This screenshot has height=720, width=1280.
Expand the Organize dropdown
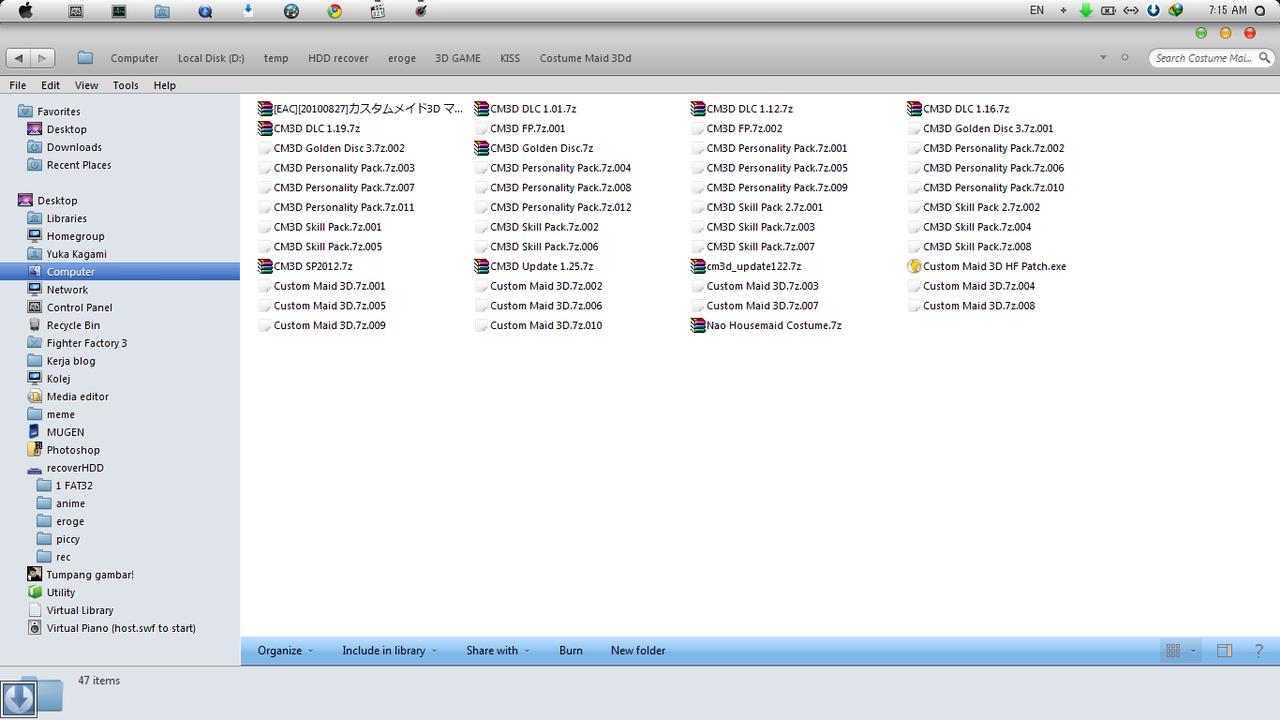pos(285,651)
